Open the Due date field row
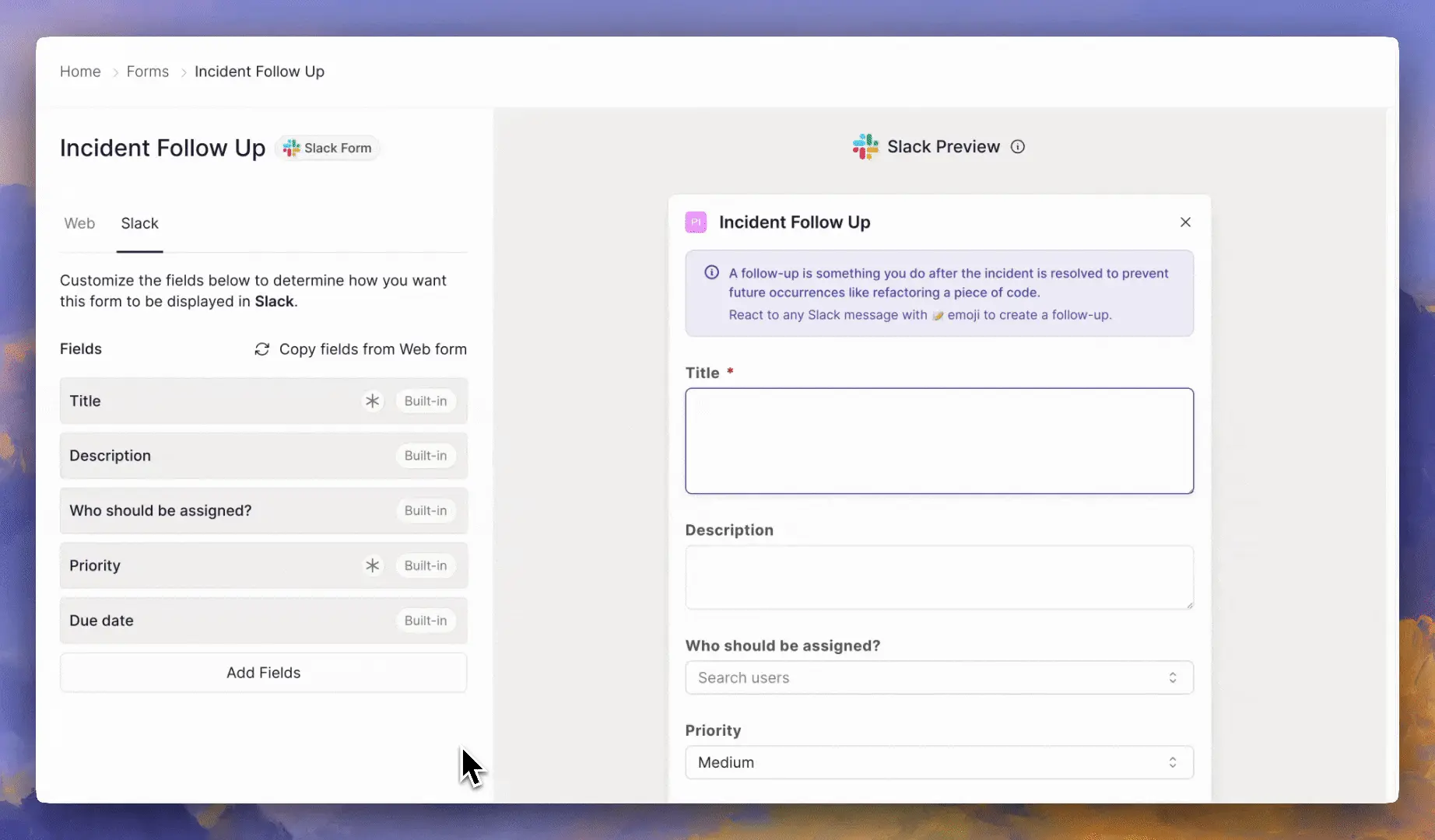 pos(263,621)
